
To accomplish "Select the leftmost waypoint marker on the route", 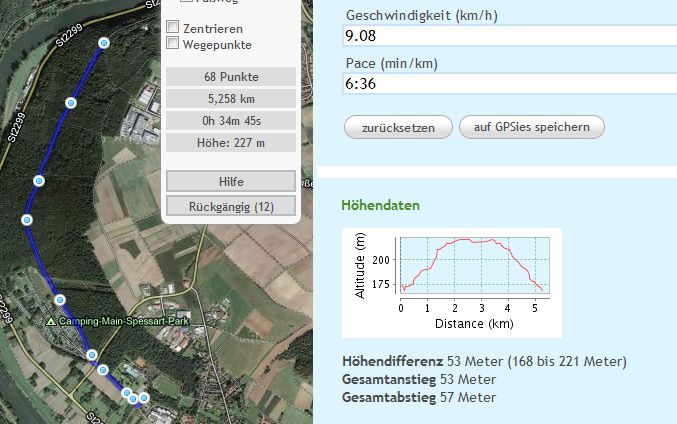I will point(27,220).
